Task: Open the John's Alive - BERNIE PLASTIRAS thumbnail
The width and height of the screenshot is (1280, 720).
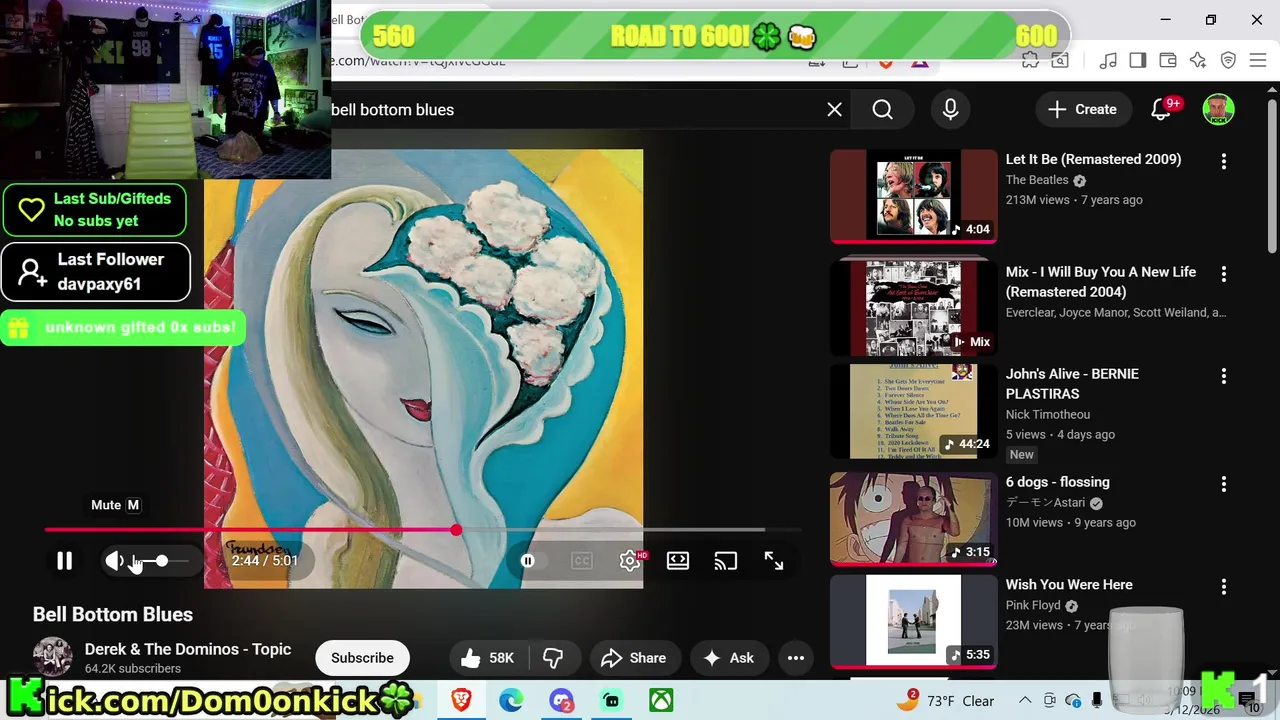Action: [x=913, y=411]
